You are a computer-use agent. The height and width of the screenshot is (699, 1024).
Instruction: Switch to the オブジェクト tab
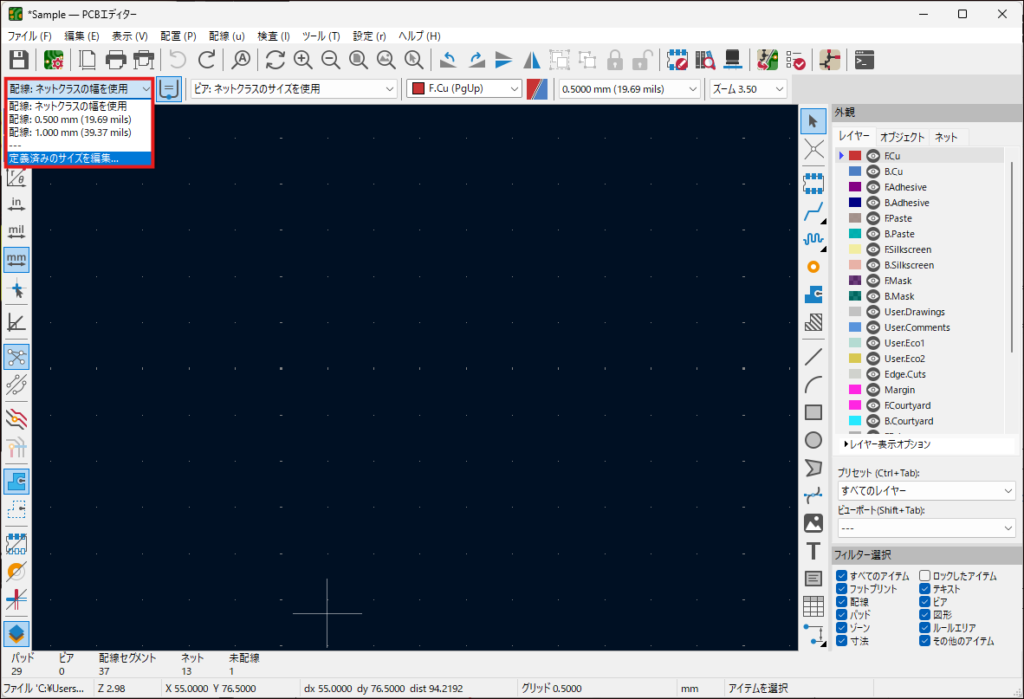(902, 137)
